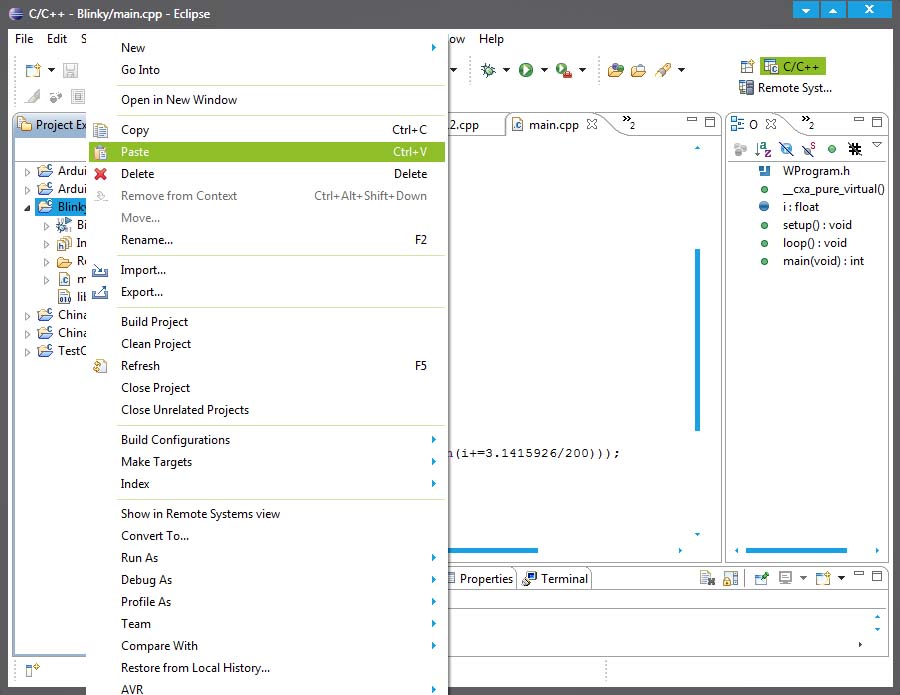This screenshot has width=900, height=695.
Task: Close the Outline view tab
Action: tap(771, 124)
